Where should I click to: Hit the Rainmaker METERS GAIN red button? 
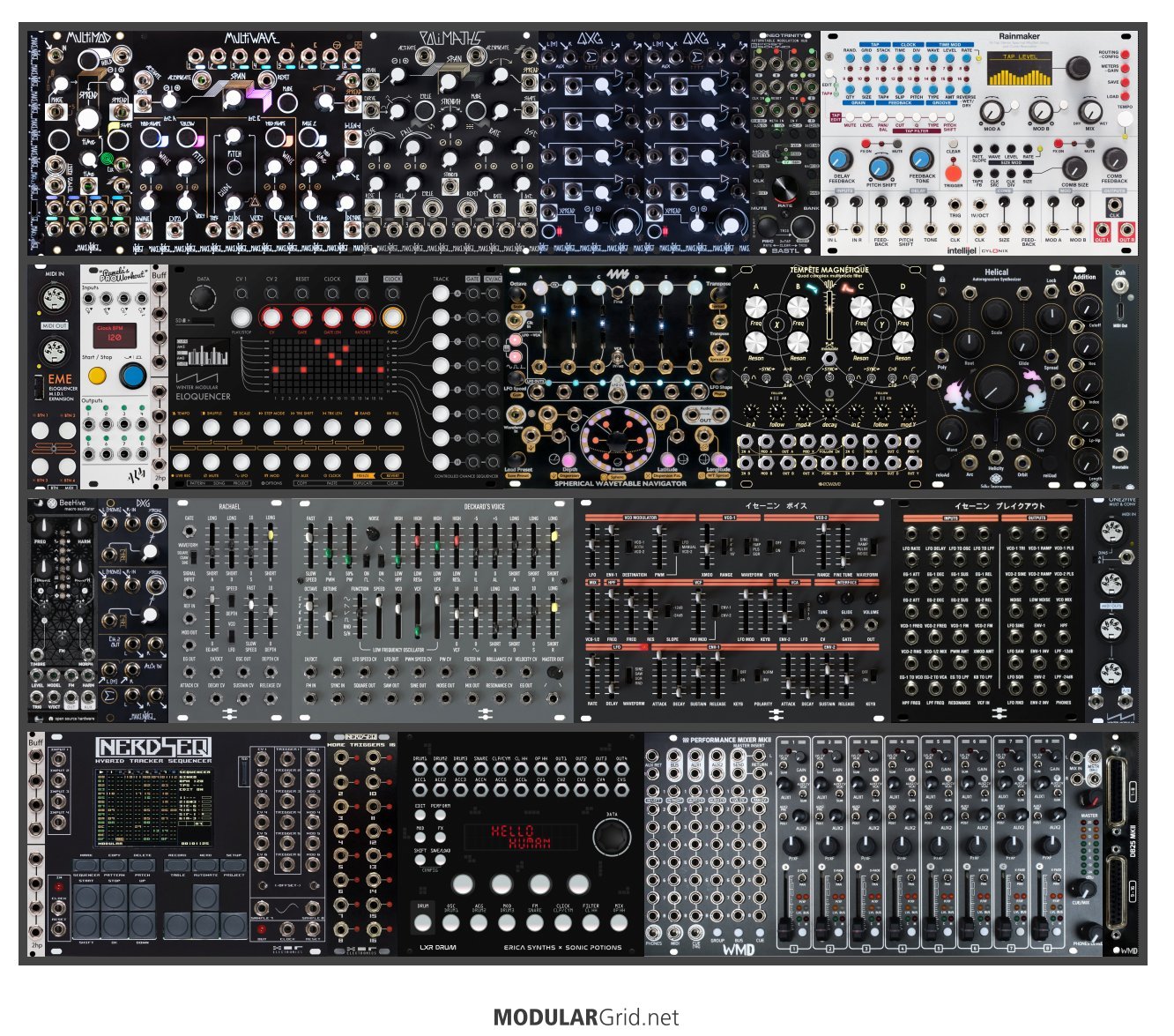[x=1126, y=68]
